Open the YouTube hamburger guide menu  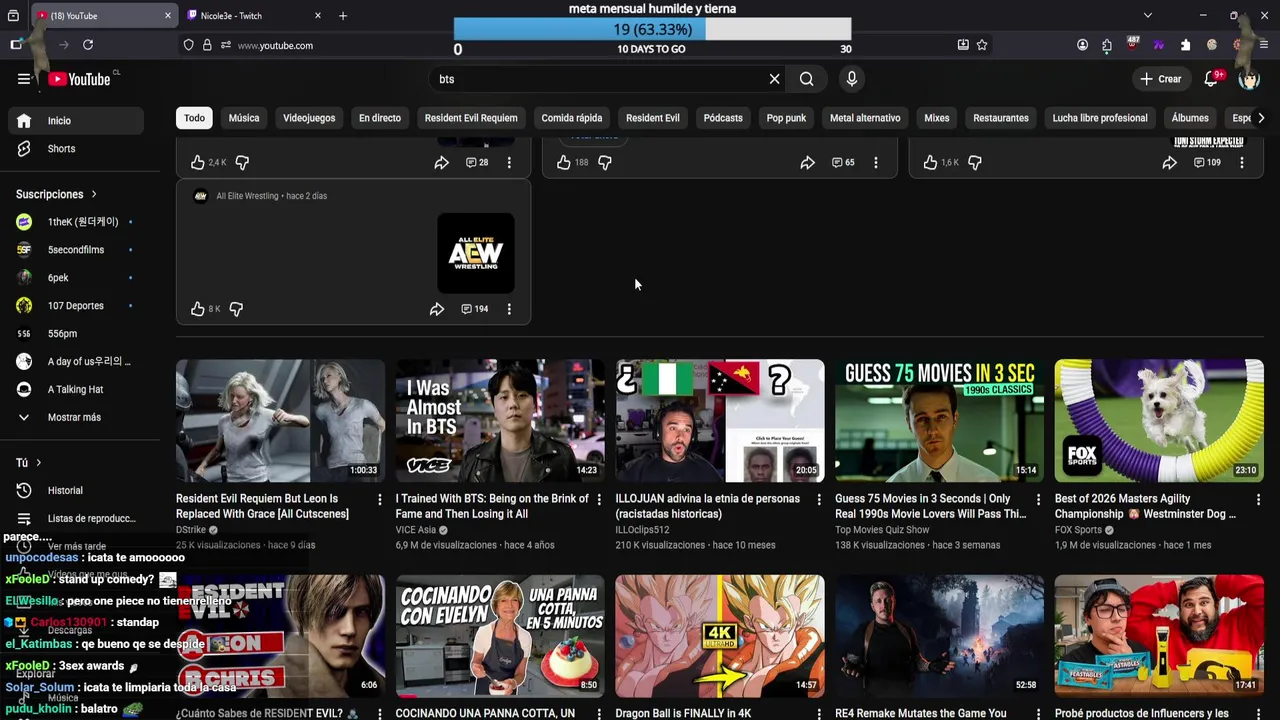(24, 79)
